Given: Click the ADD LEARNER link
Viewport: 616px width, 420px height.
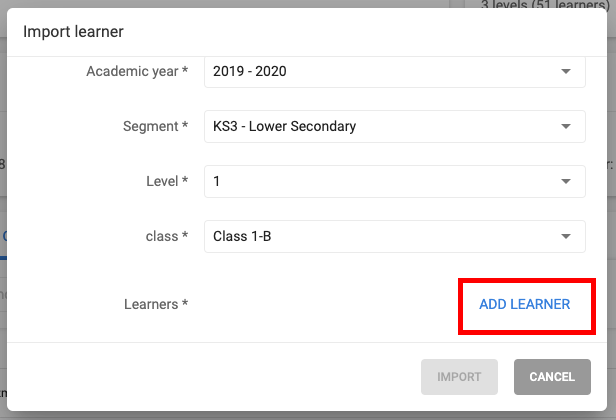Looking at the screenshot, I should point(524,304).
